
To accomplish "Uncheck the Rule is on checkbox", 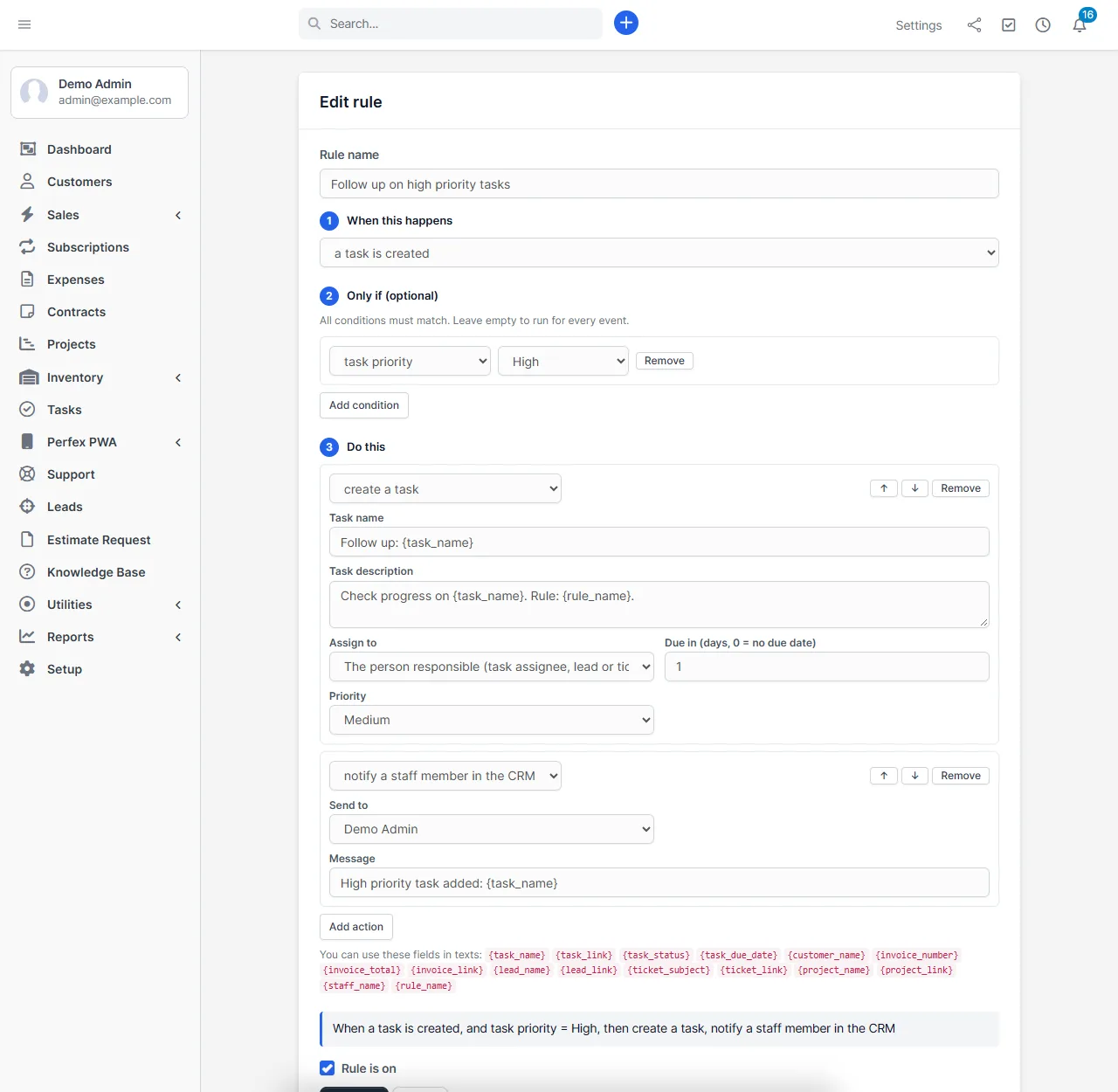I will pos(328,1068).
